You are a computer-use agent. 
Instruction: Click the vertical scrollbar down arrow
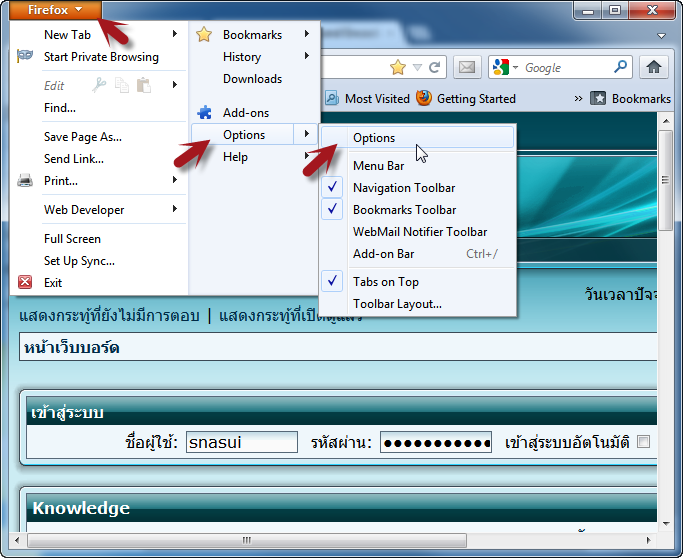[665, 524]
